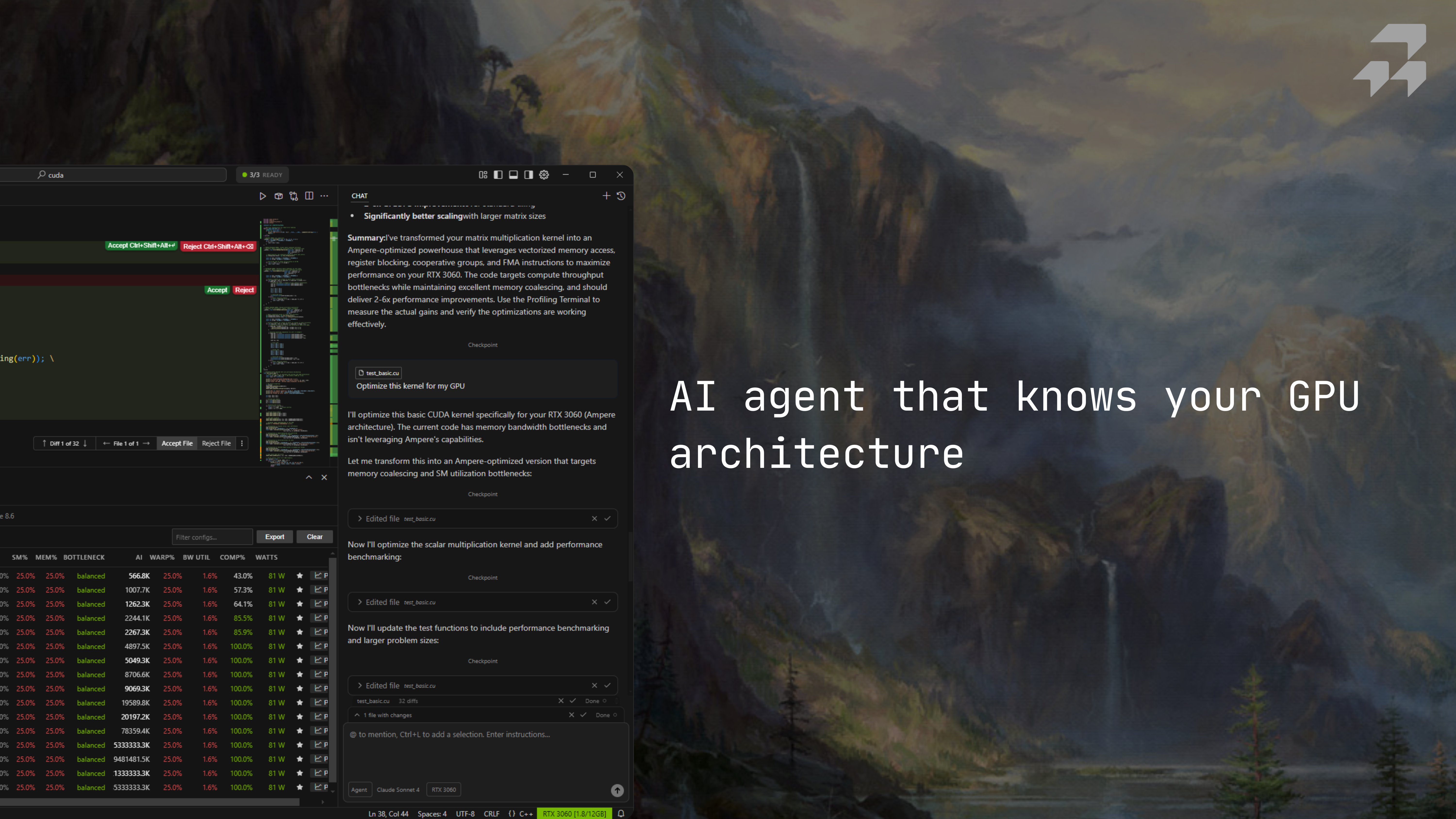Toggle the primary side bar
Viewport: 1456px width, 819px height.
pyautogui.click(x=498, y=175)
